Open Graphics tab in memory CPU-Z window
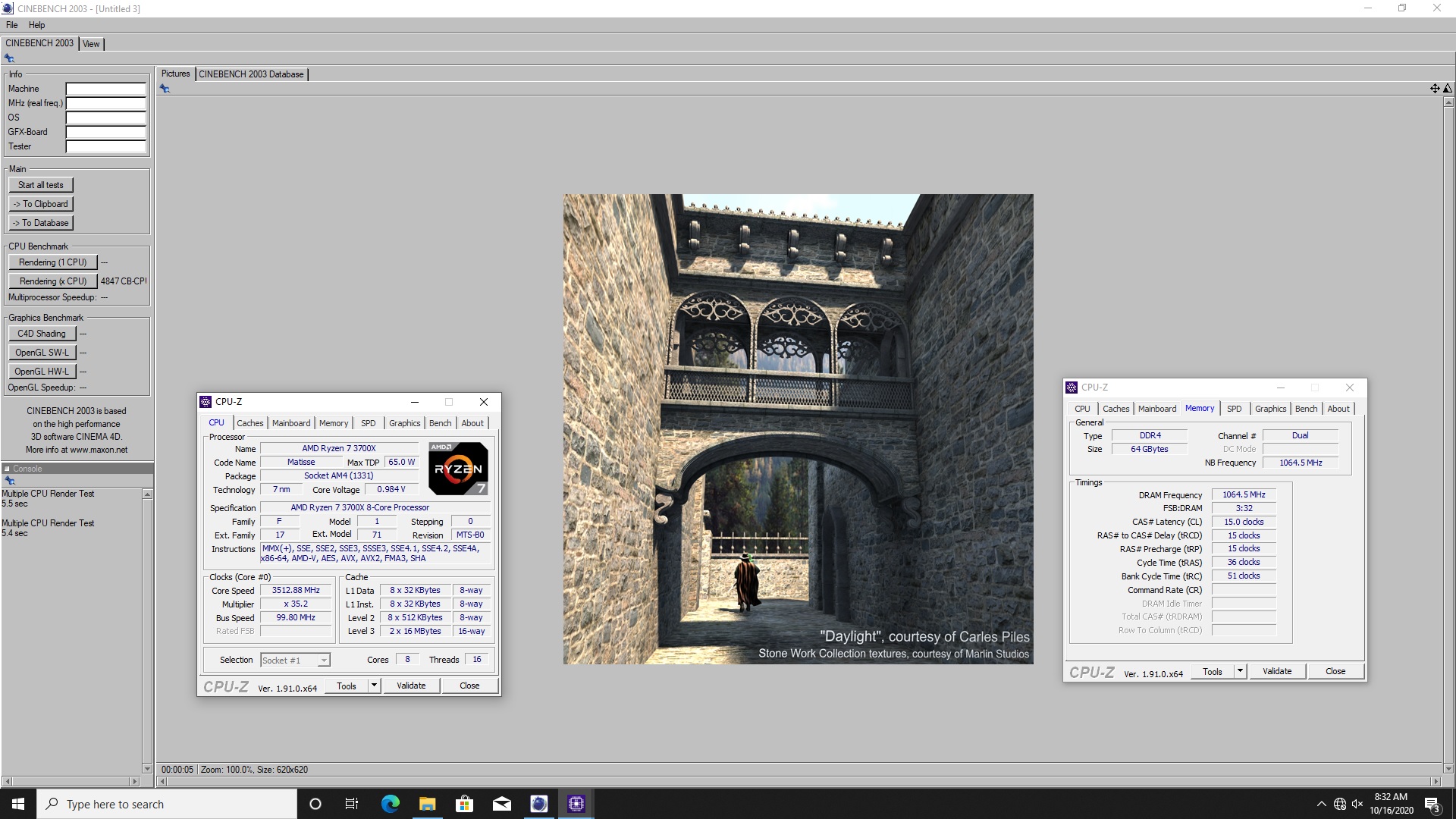 1270,409
